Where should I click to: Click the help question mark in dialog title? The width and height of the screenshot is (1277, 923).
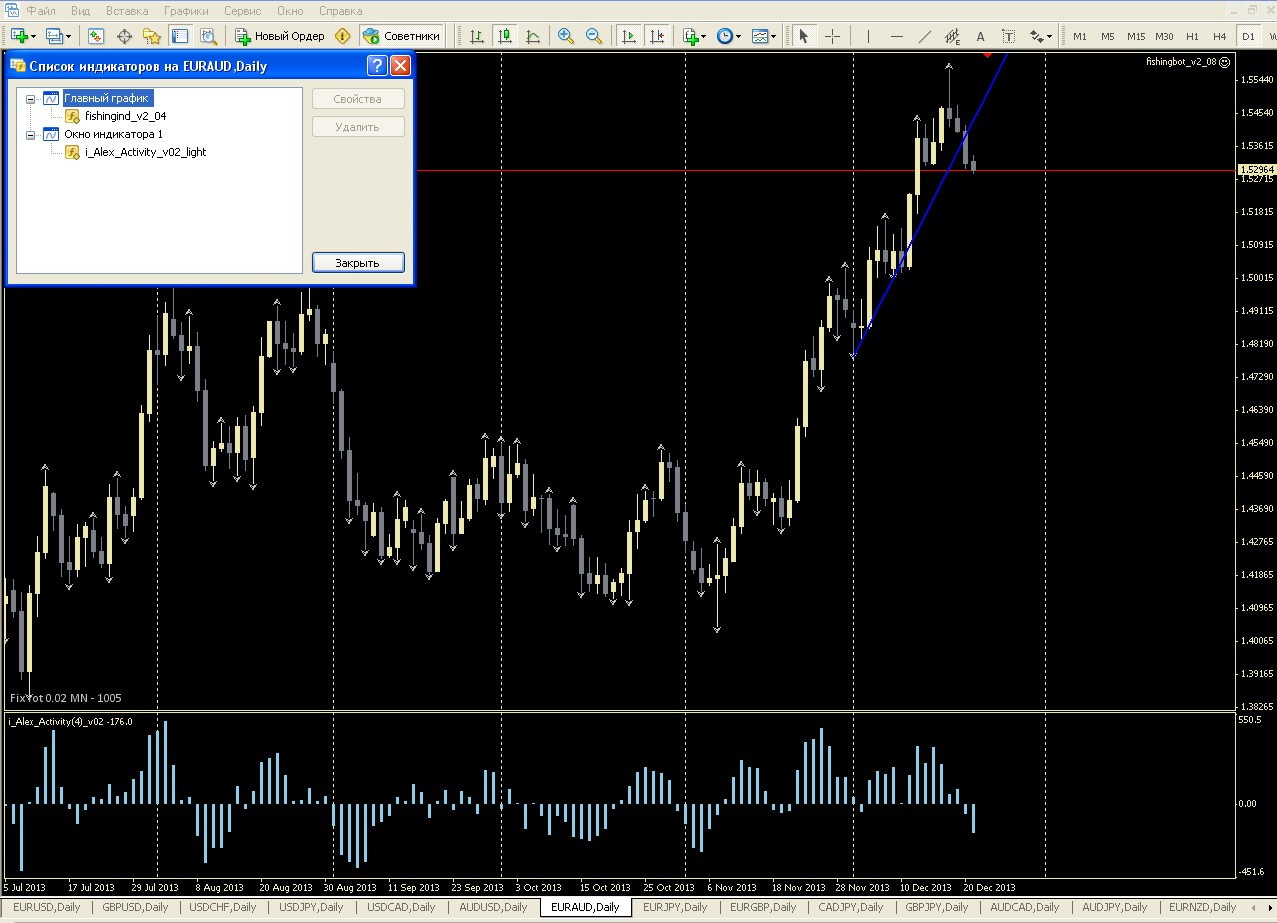[x=376, y=67]
